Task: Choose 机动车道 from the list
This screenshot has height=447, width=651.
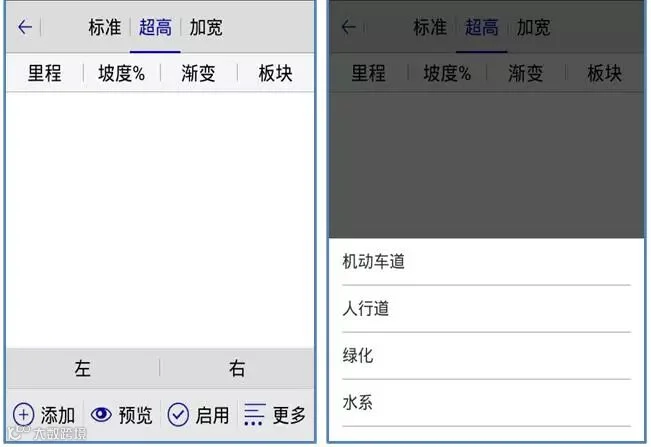Action: (x=487, y=262)
